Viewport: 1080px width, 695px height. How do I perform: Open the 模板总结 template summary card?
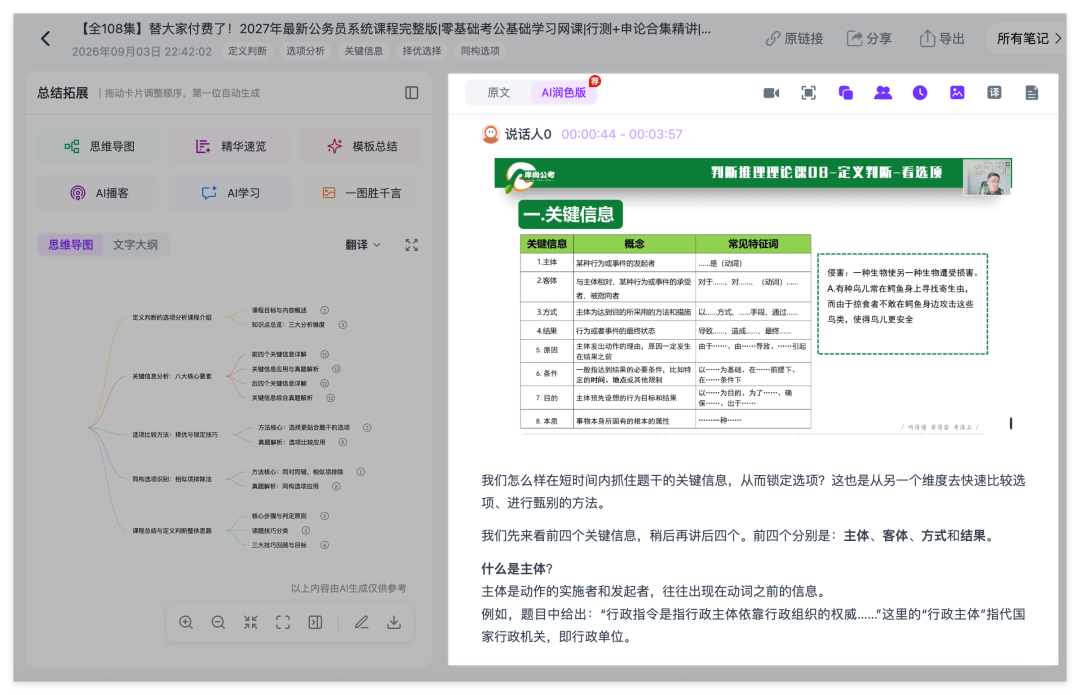361,146
